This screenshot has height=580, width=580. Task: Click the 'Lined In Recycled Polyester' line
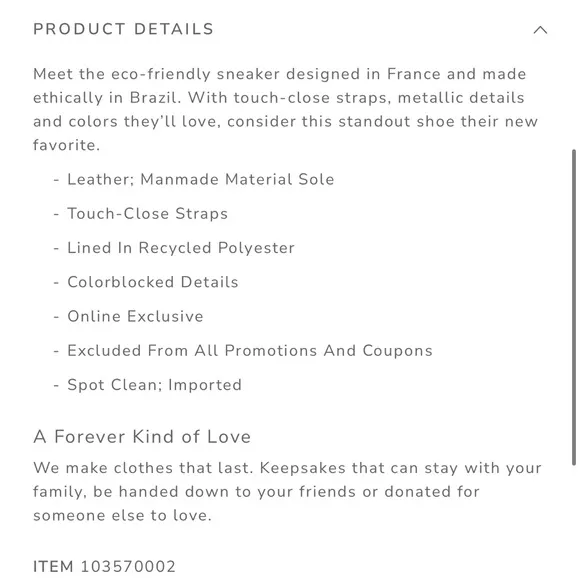click(x=181, y=248)
